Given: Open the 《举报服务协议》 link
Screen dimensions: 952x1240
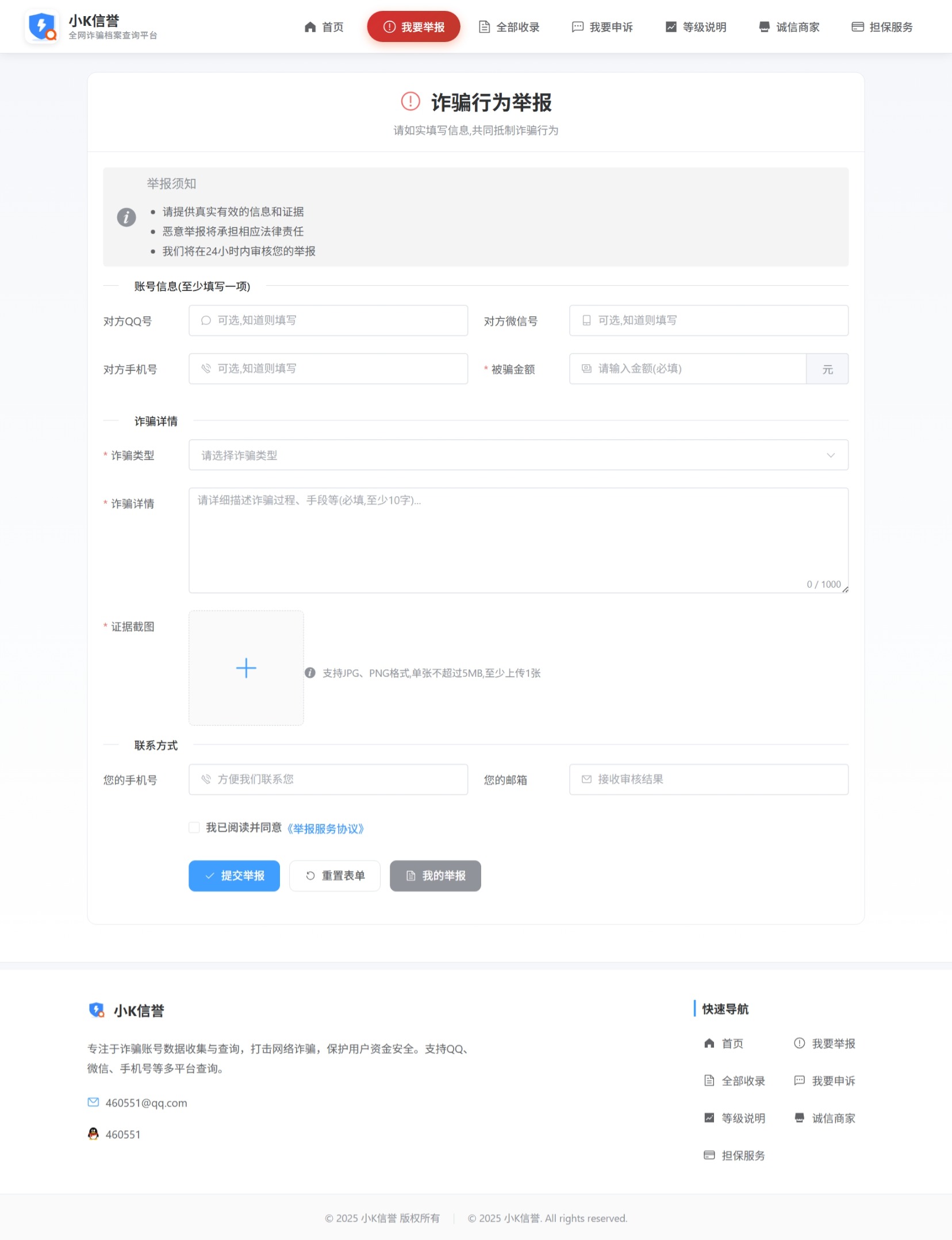Looking at the screenshot, I should click(x=325, y=828).
